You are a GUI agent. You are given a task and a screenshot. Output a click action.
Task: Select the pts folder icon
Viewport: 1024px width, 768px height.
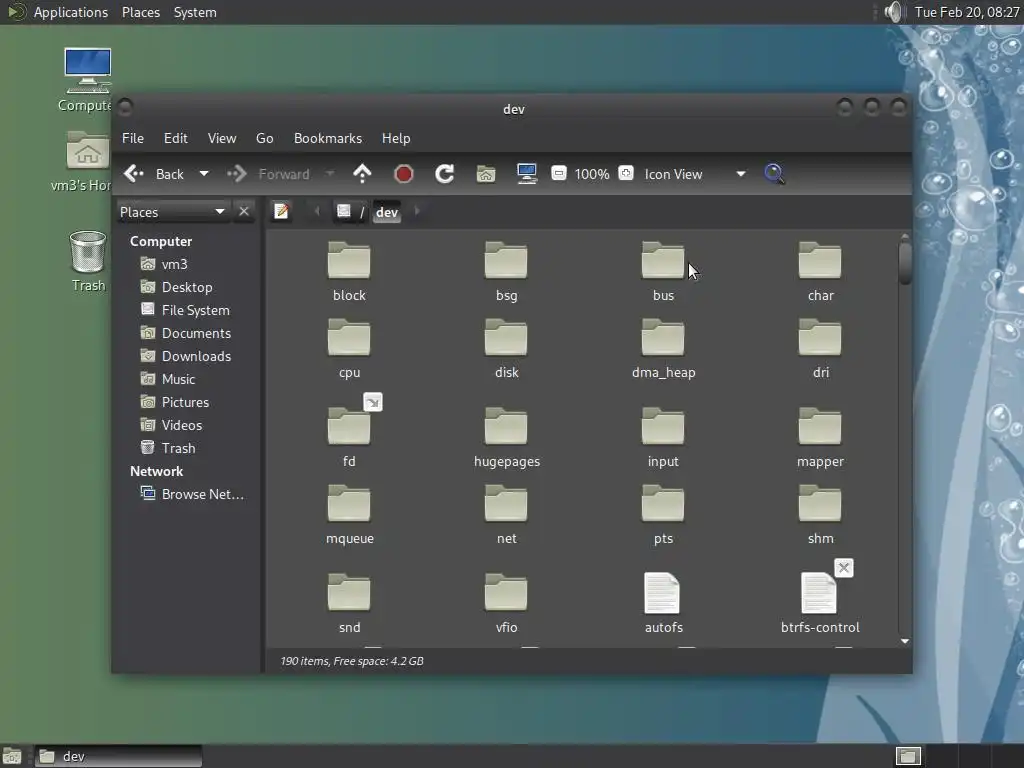(x=663, y=504)
